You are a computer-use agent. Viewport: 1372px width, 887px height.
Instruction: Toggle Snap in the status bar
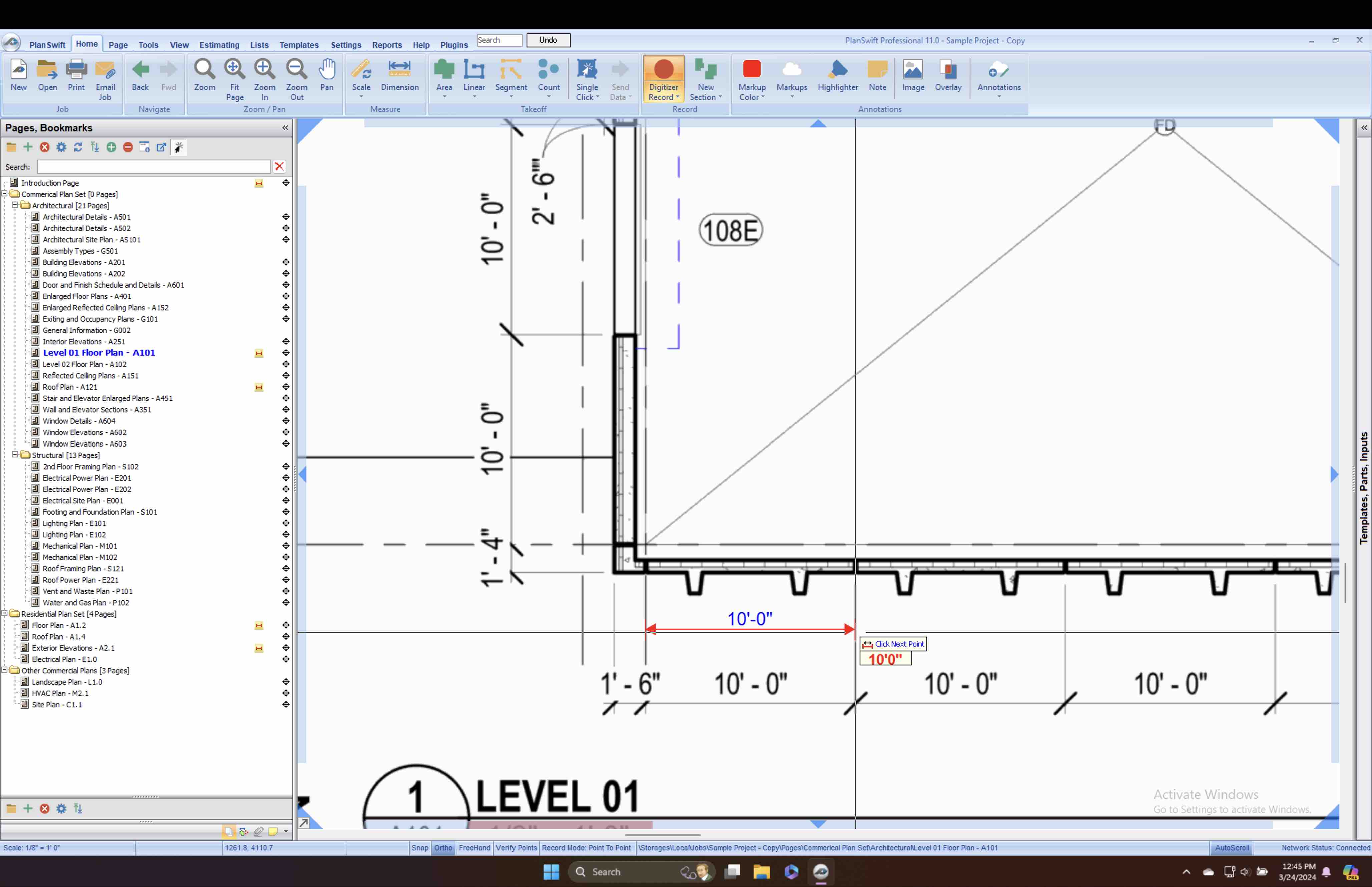coord(420,847)
